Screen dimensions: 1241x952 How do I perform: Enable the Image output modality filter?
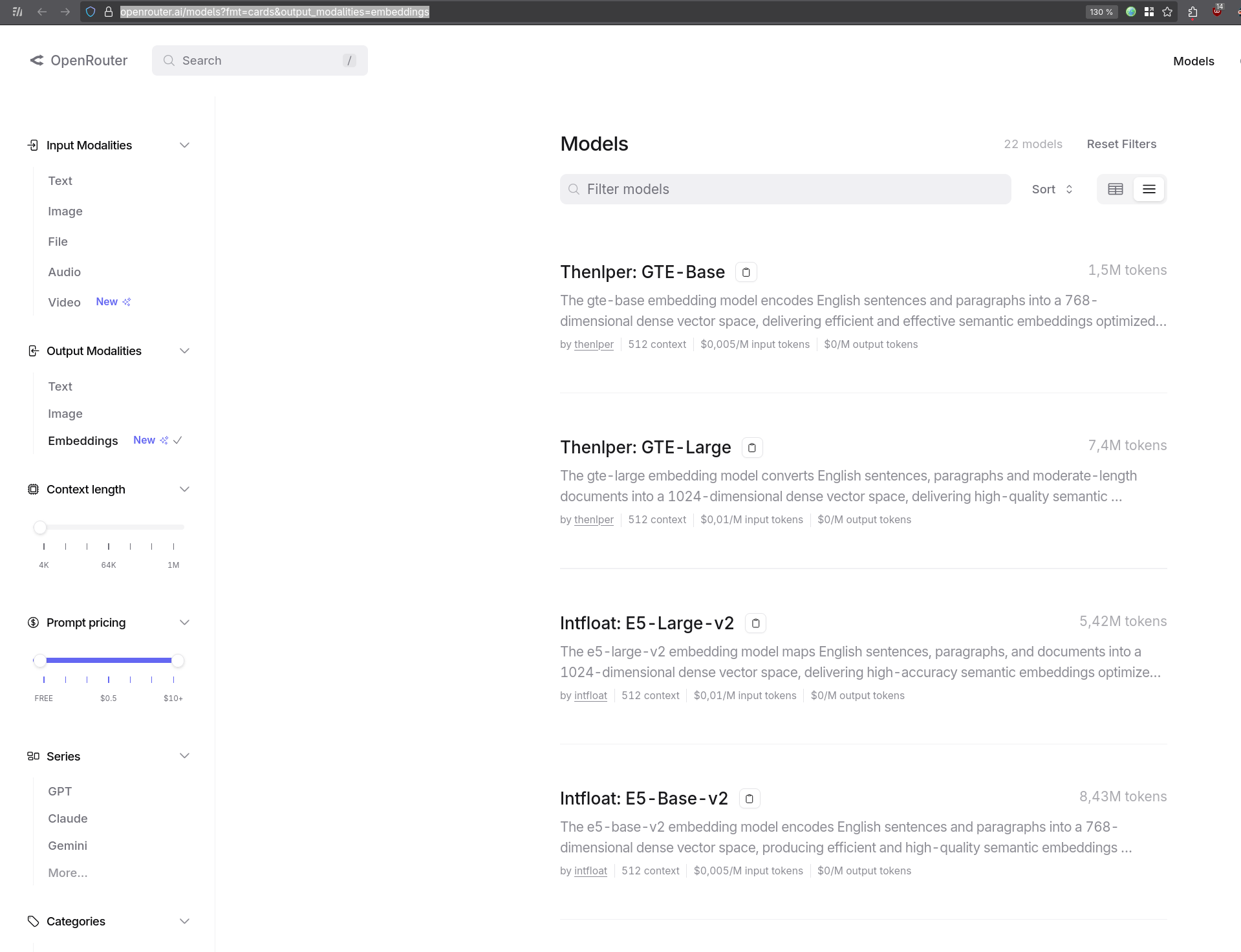point(65,414)
